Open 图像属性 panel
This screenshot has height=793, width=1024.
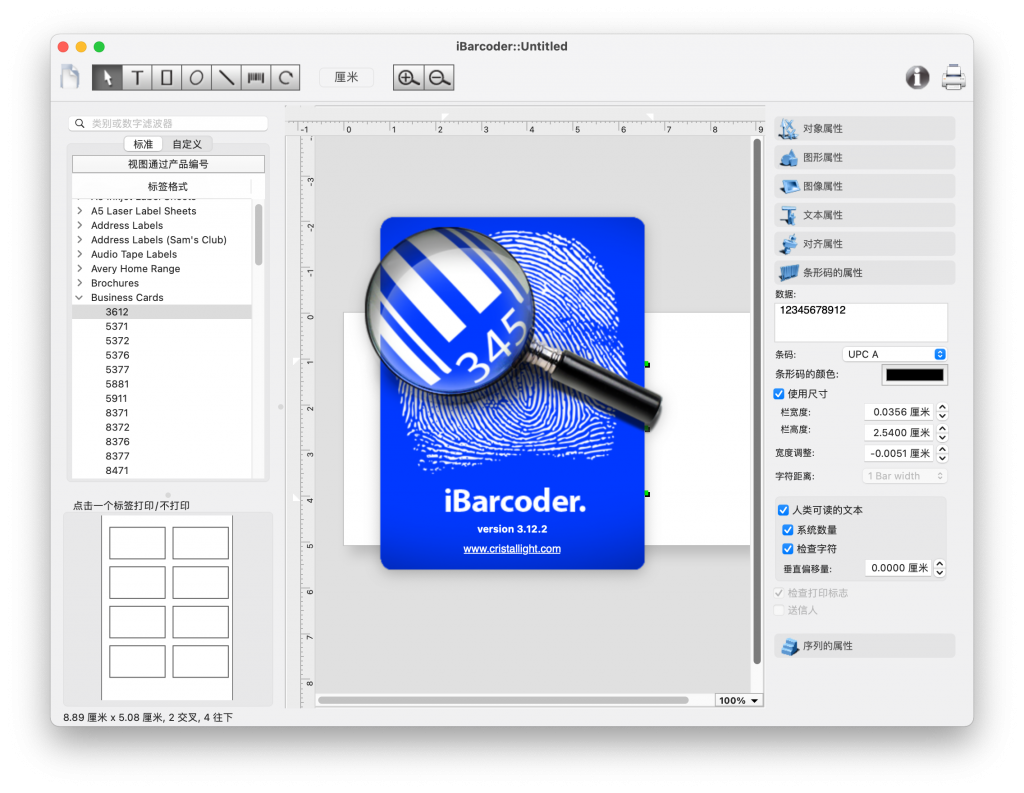[865, 186]
